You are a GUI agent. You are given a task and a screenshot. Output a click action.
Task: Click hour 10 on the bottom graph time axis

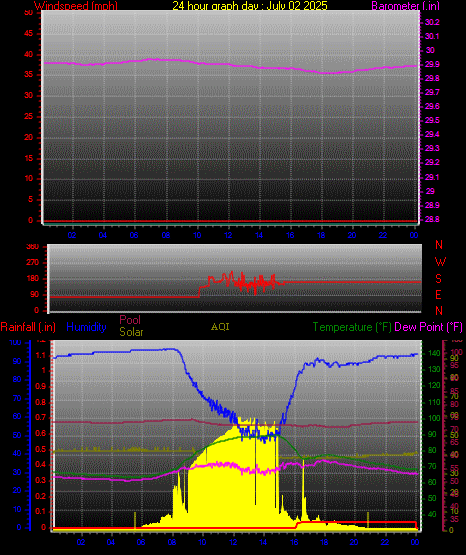click(202, 542)
